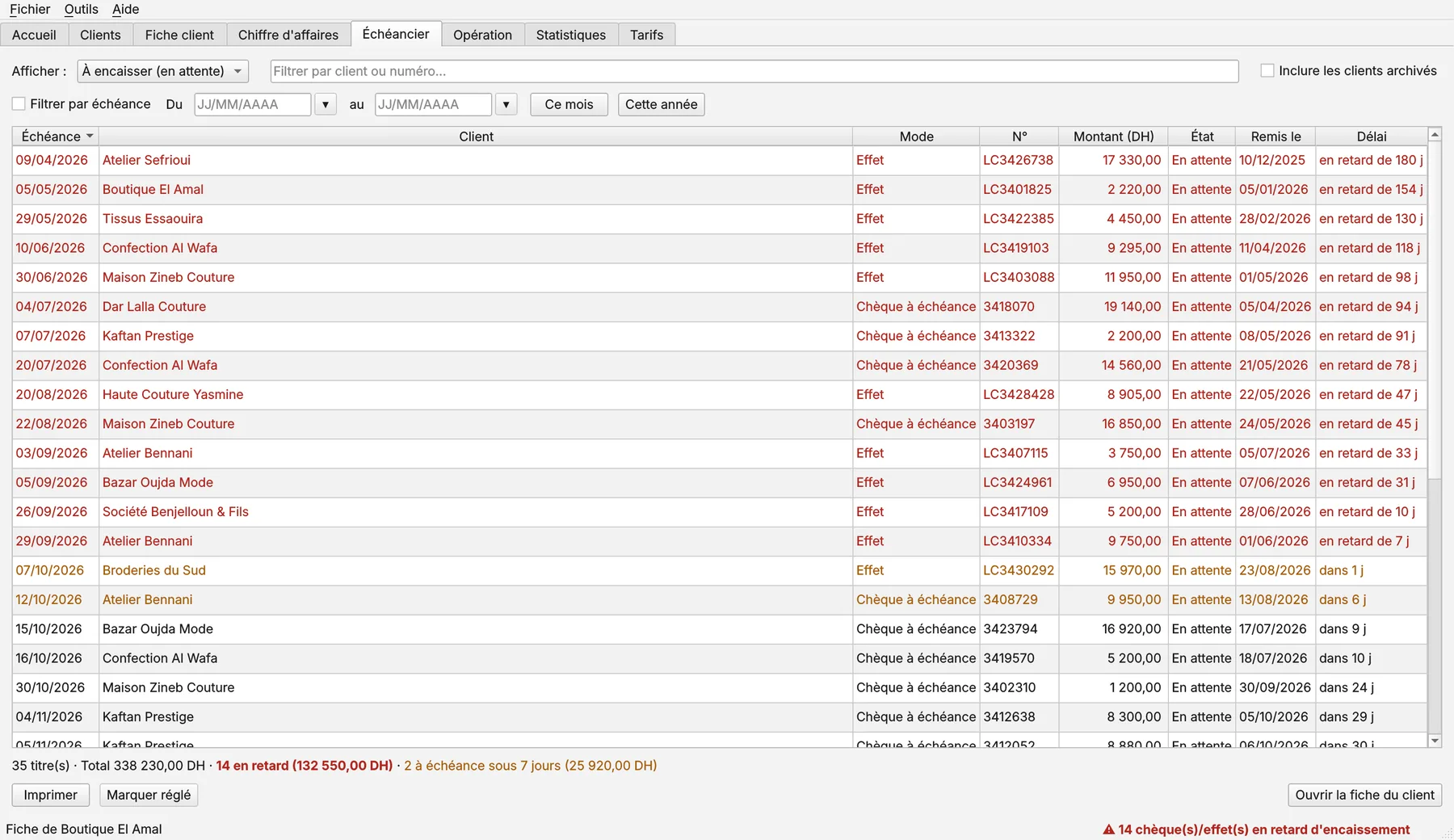Open the Aide menu

point(125,9)
